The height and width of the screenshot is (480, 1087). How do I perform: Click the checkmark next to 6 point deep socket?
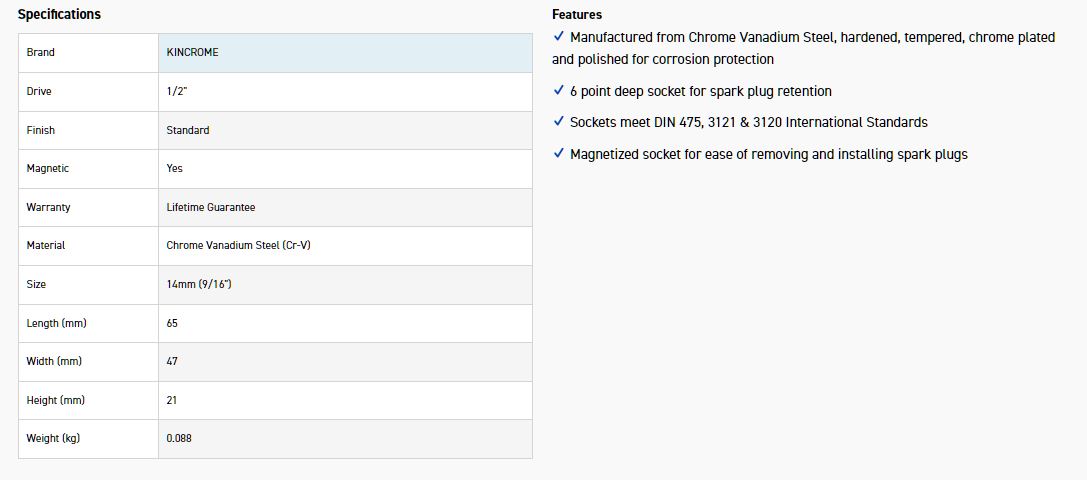(x=558, y=91)
